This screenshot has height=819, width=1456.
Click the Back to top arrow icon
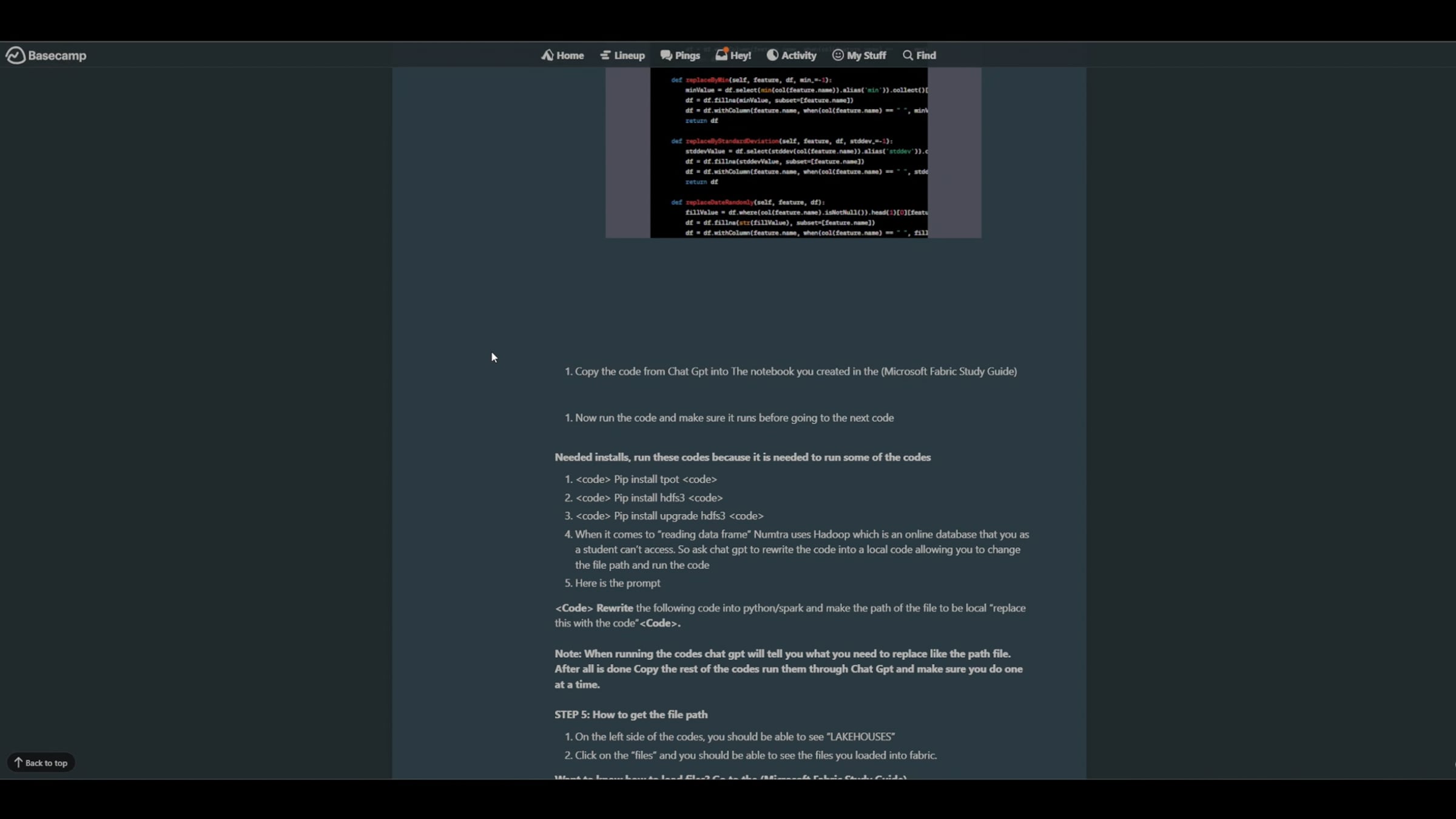(x=18, y=763)
